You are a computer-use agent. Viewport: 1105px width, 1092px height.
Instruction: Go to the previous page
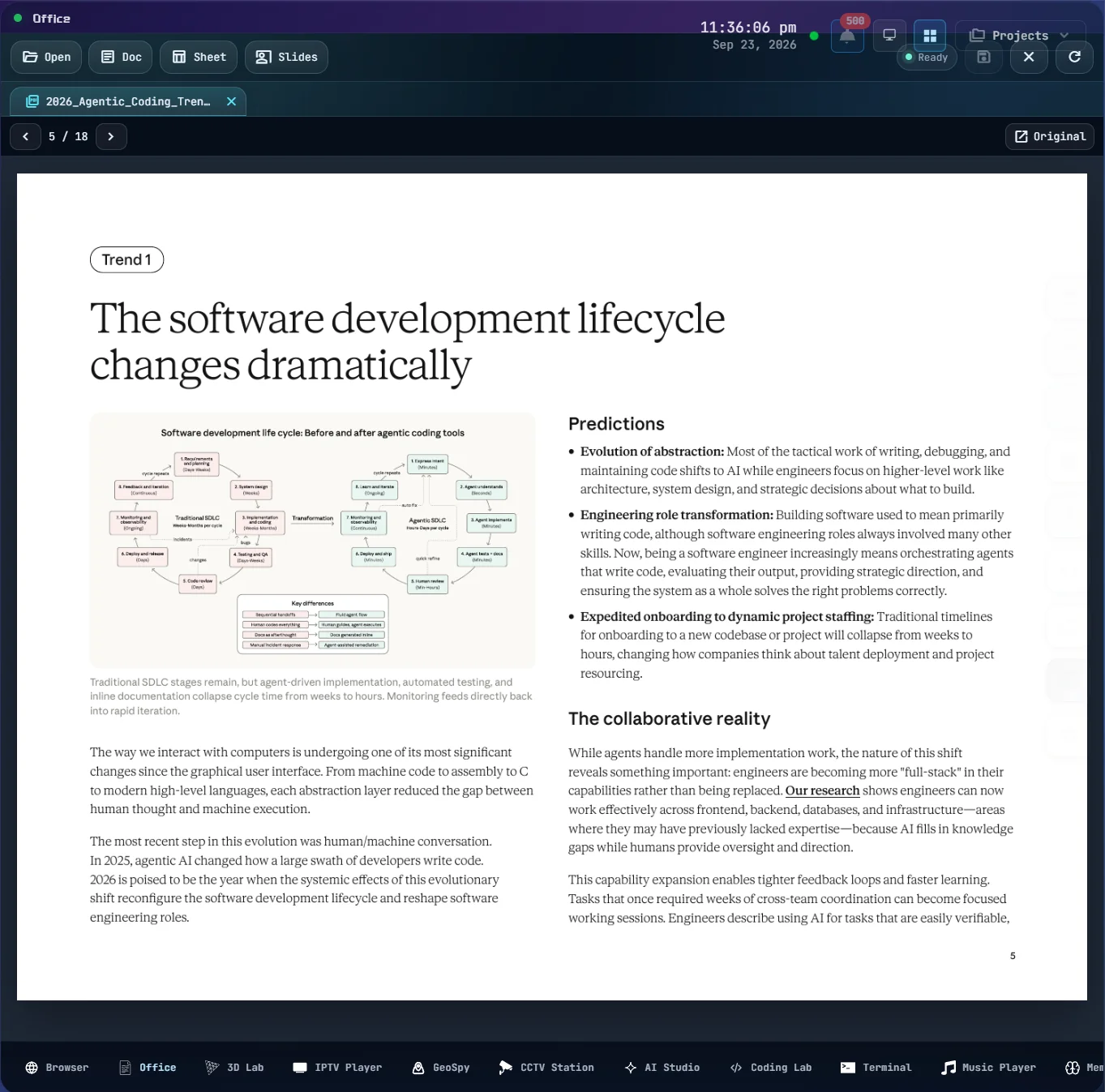click(26, 136)
